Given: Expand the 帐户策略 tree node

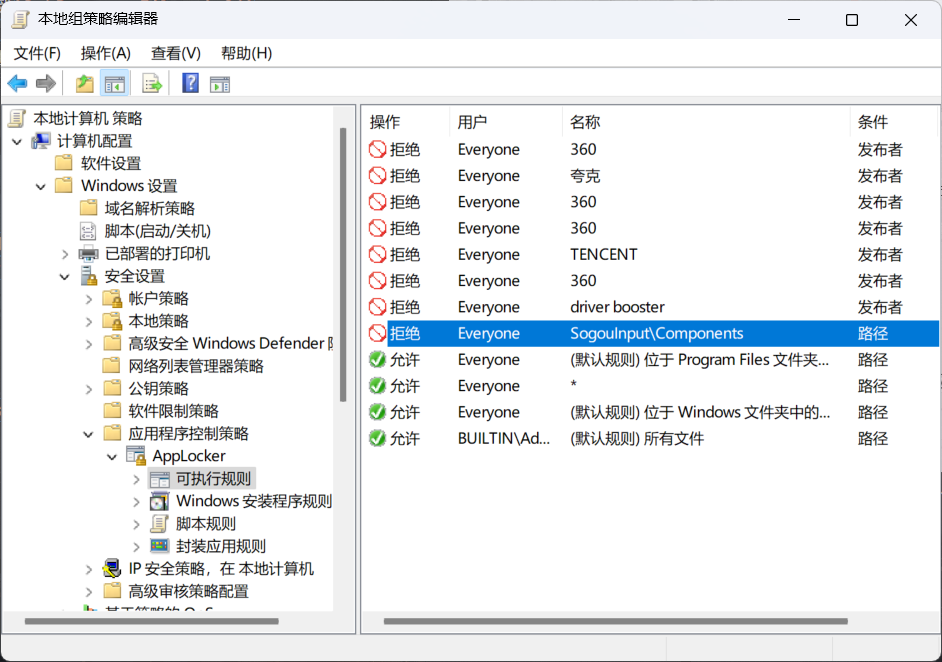Looking at the screenshot, I should click(x=89, y=299).
